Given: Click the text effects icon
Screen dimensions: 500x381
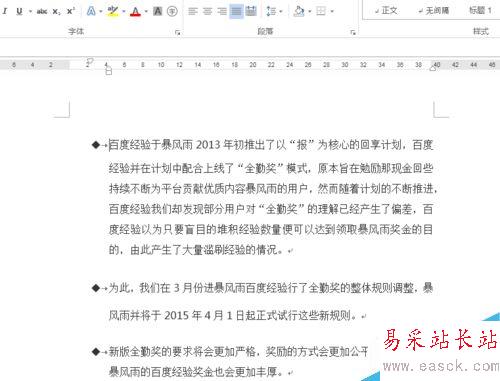Looking at the screenshot, I should click(x=91, y=11).
